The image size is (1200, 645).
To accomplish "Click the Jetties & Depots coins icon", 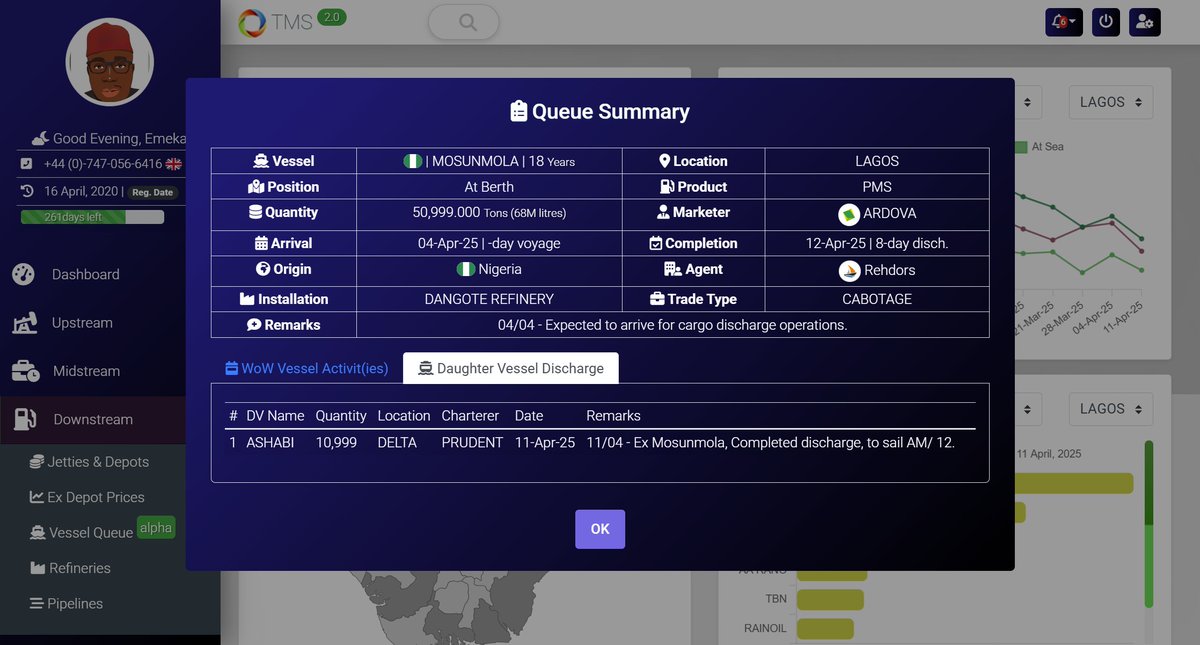I will click(x=37, y=462).
